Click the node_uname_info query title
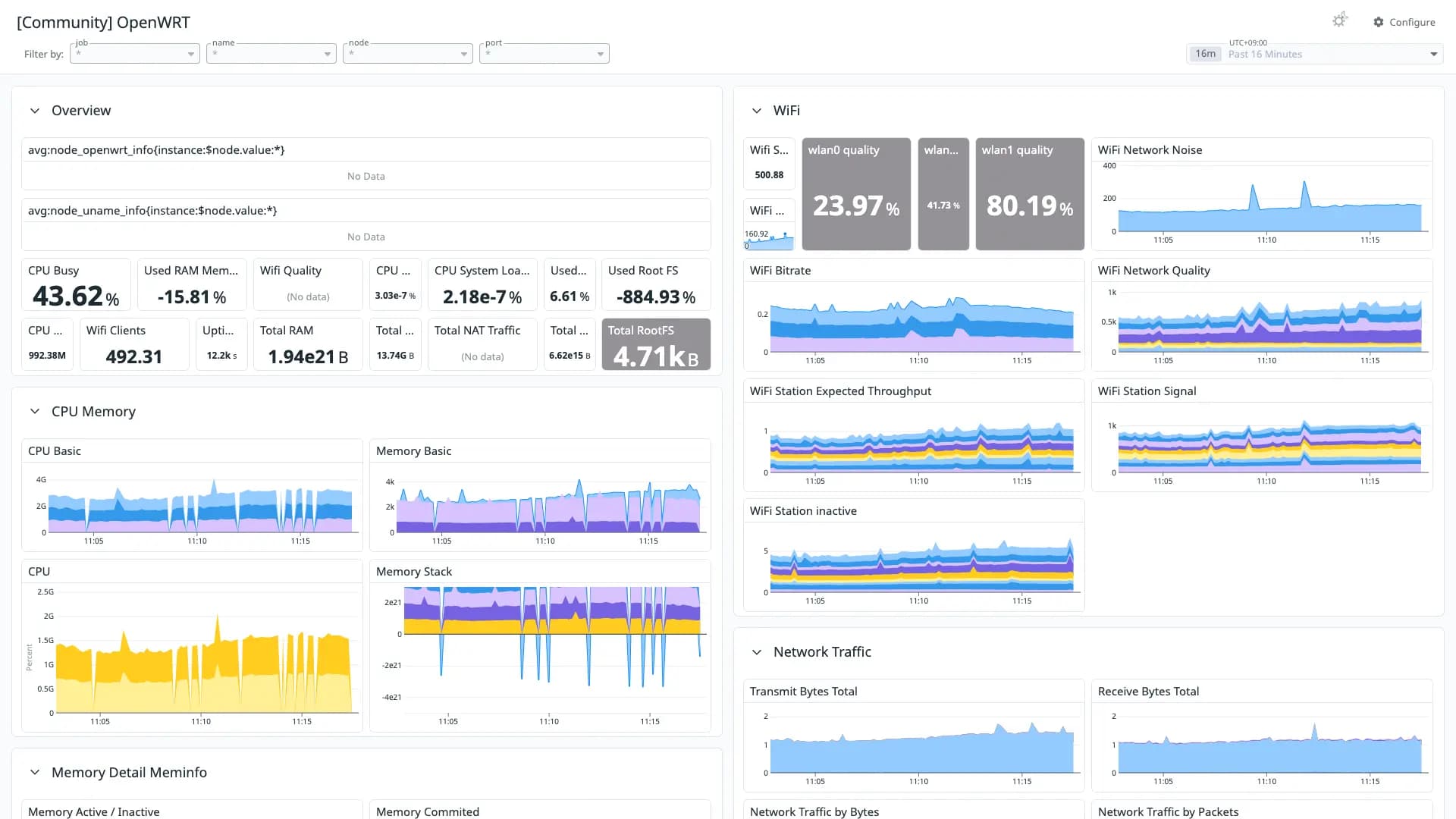1456x819 pixels. 152,211
